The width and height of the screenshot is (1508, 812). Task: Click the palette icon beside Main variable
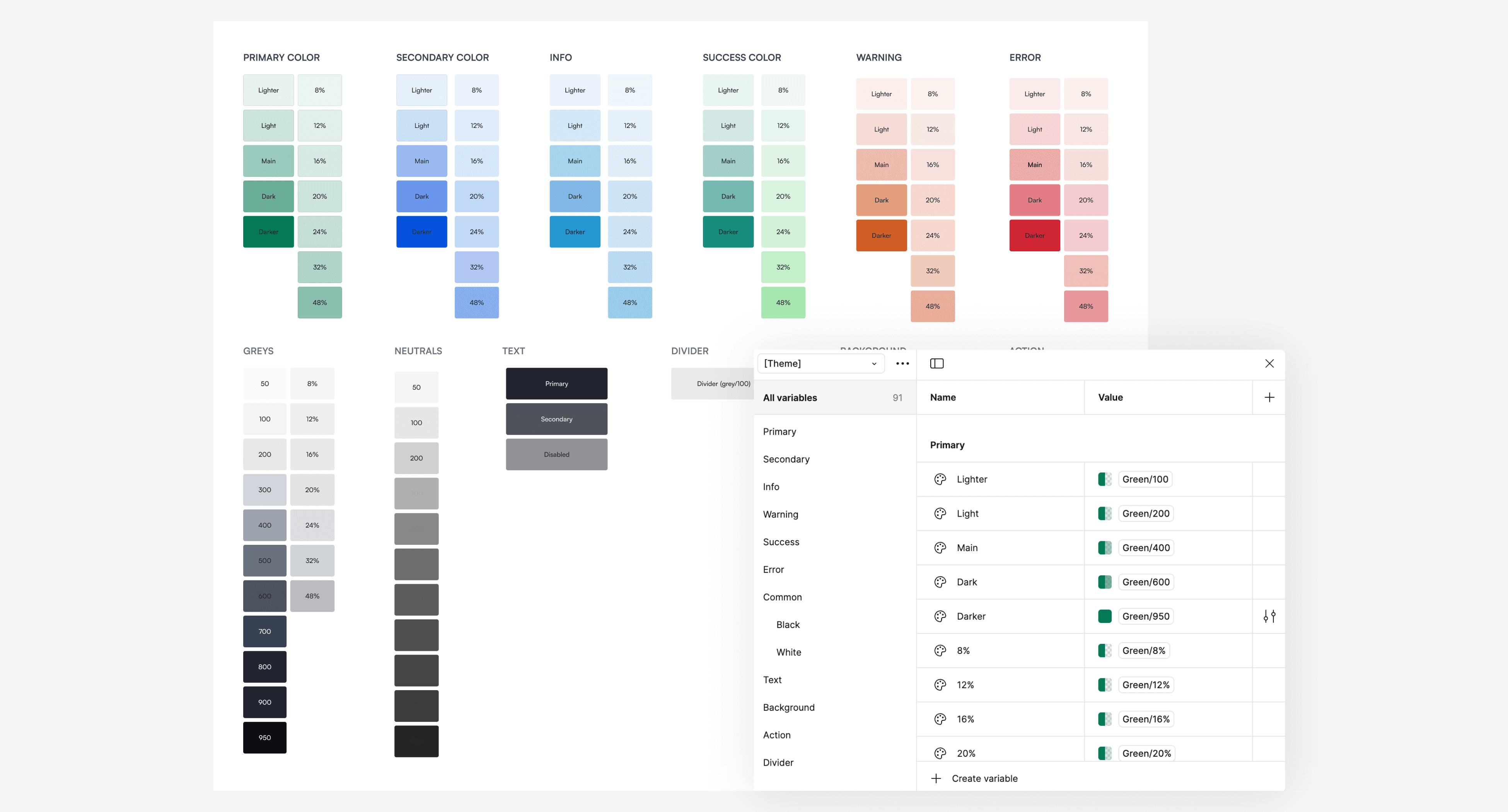click(940, 548)
